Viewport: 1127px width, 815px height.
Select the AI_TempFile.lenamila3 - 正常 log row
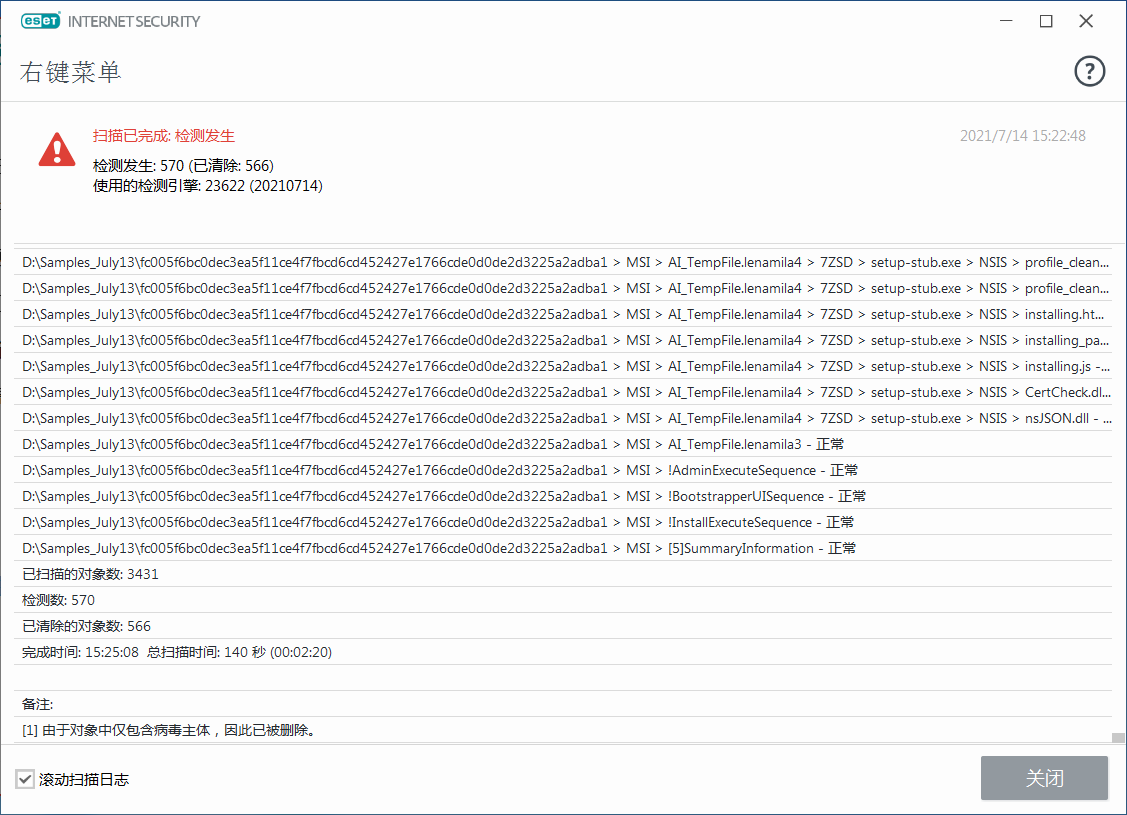tap(564, 444)
